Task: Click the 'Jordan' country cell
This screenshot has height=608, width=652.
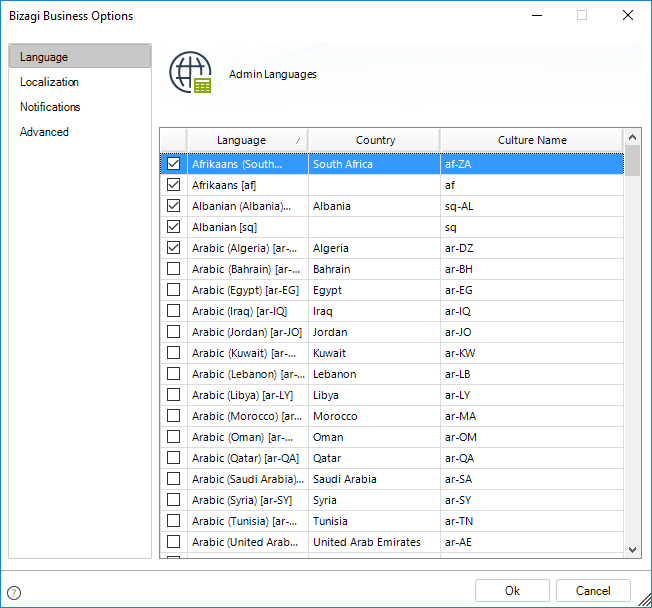Action: point(374,332)
